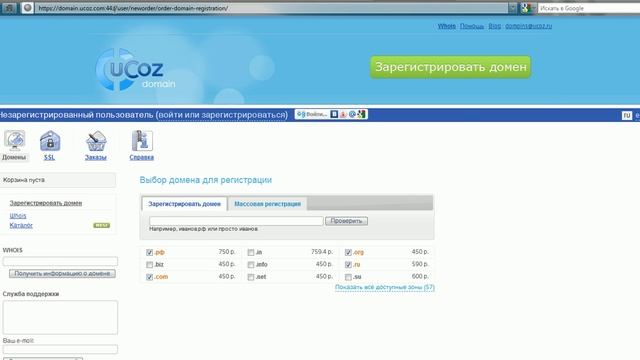This screenshot has width=640, height=360.
Task: Log in via the orange social icon
Action: 343,114
